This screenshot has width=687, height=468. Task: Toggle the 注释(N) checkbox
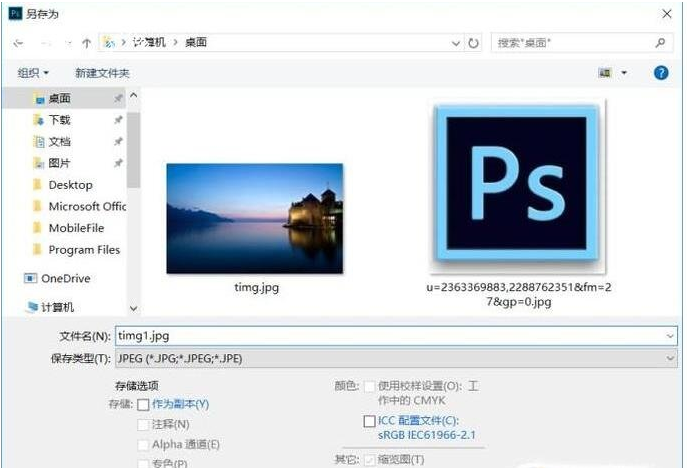tap(143, 425)
